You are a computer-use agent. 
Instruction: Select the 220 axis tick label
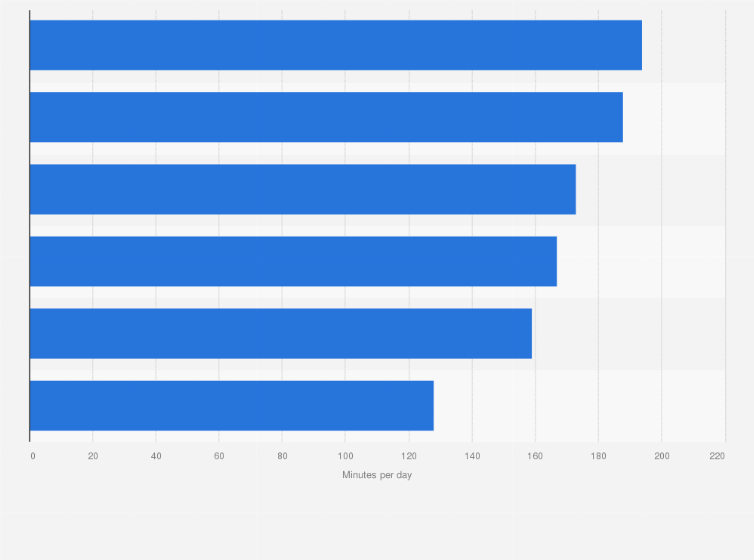tap(717, 456)
